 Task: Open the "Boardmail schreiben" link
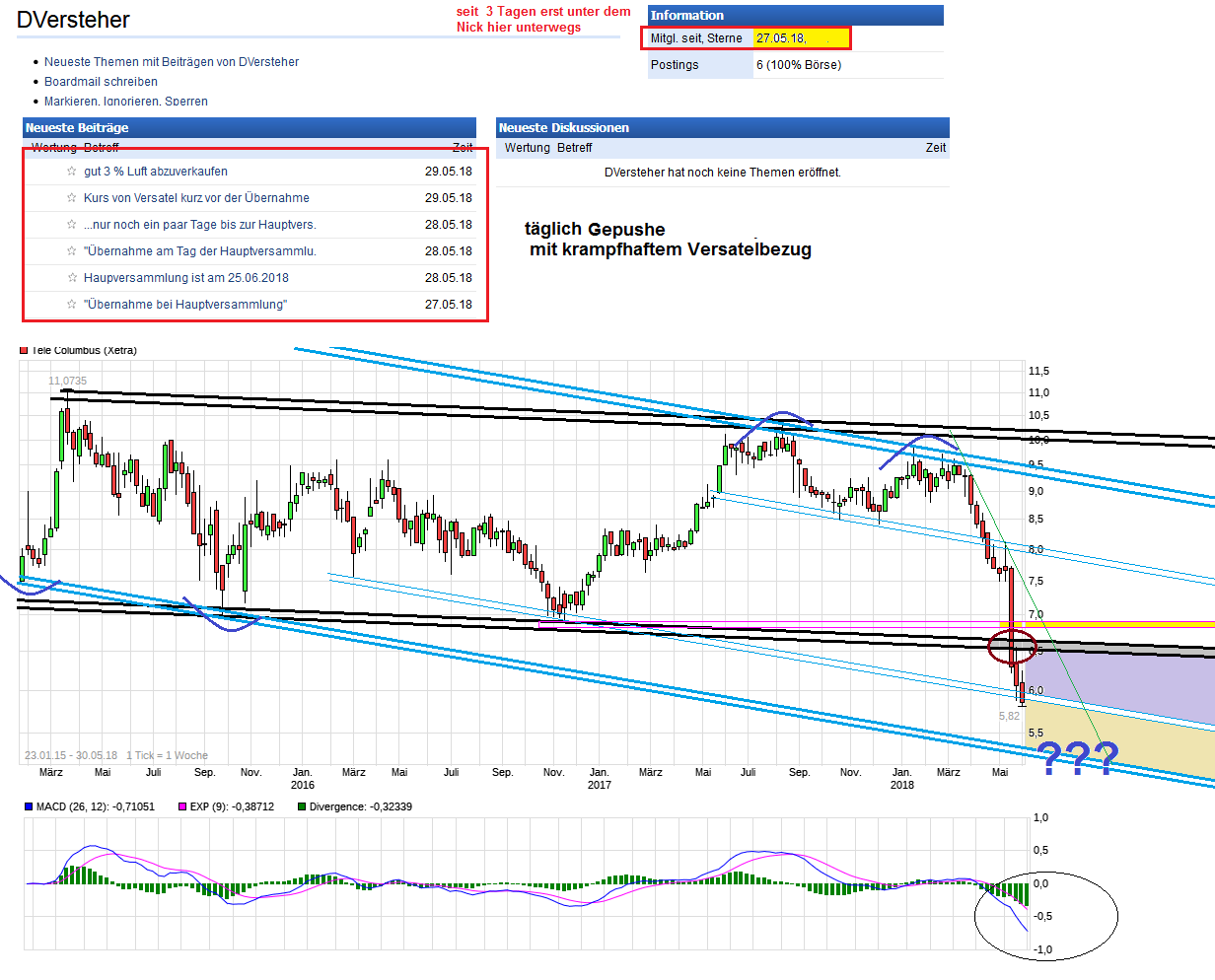[101, 82]
